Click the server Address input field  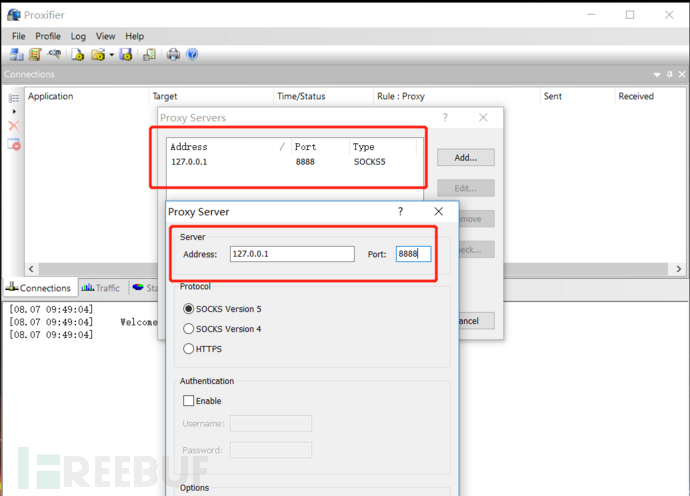292,254
